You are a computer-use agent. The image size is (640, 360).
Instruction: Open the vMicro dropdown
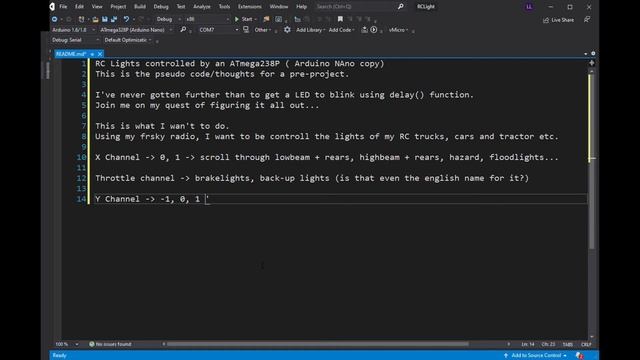(398, 30)
